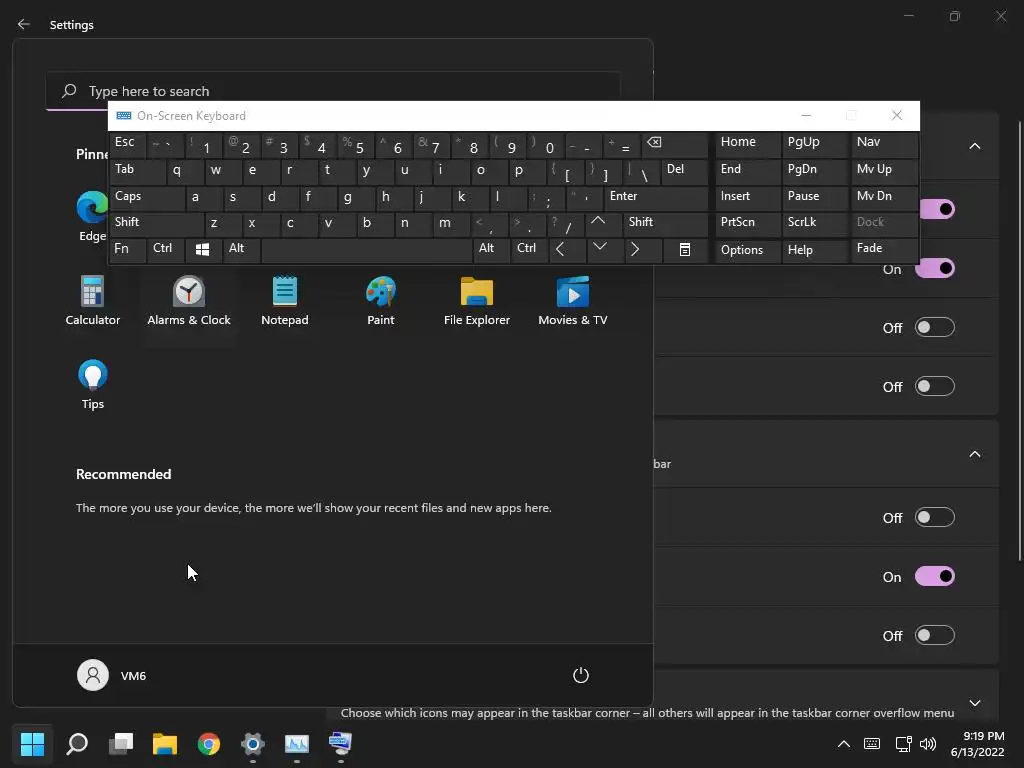Screen dimensions: 1024x768
Task: Open Notepad from Start menu
Action: click(285, 300)
